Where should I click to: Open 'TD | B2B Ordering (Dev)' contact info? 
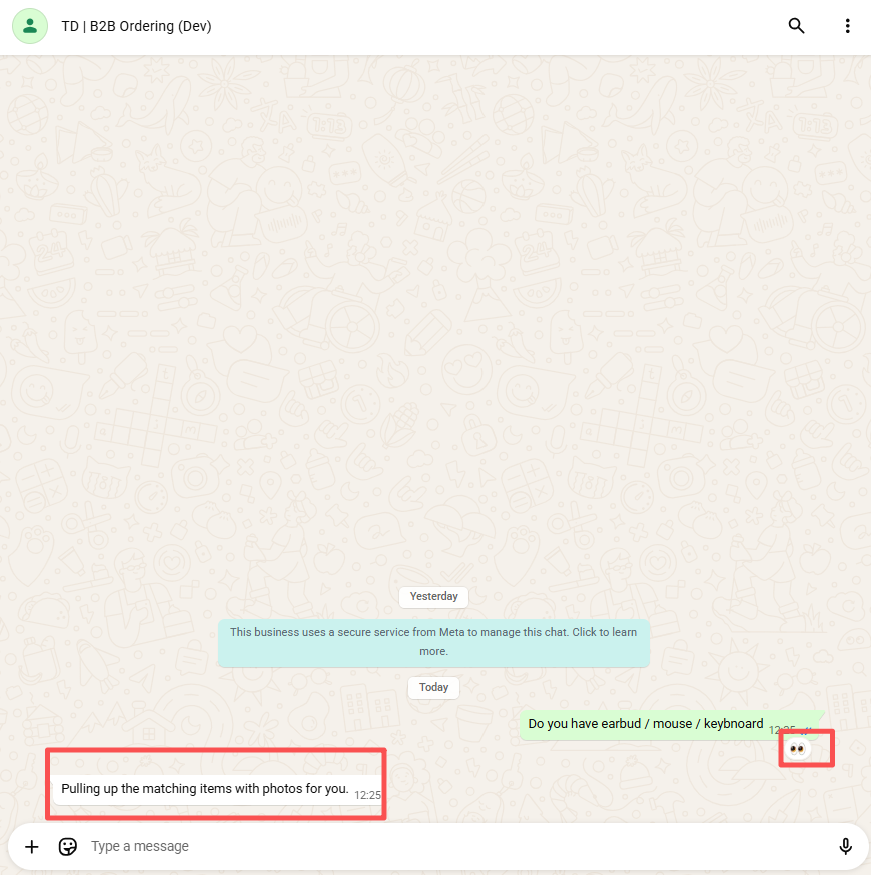pos(136,26)
